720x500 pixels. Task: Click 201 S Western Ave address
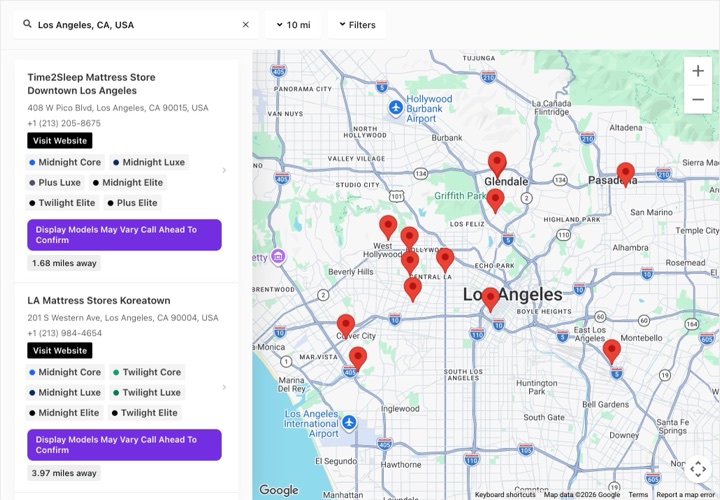[x=123, y=318]
